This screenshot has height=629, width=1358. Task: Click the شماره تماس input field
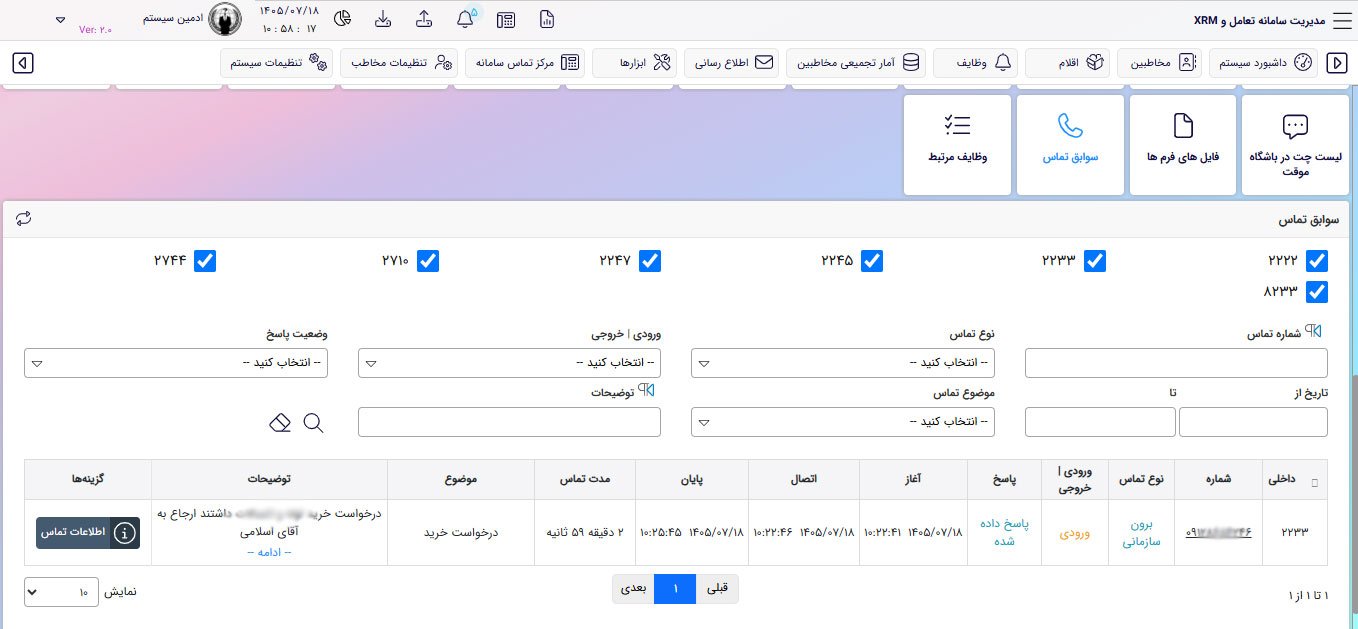[1176, 363]
